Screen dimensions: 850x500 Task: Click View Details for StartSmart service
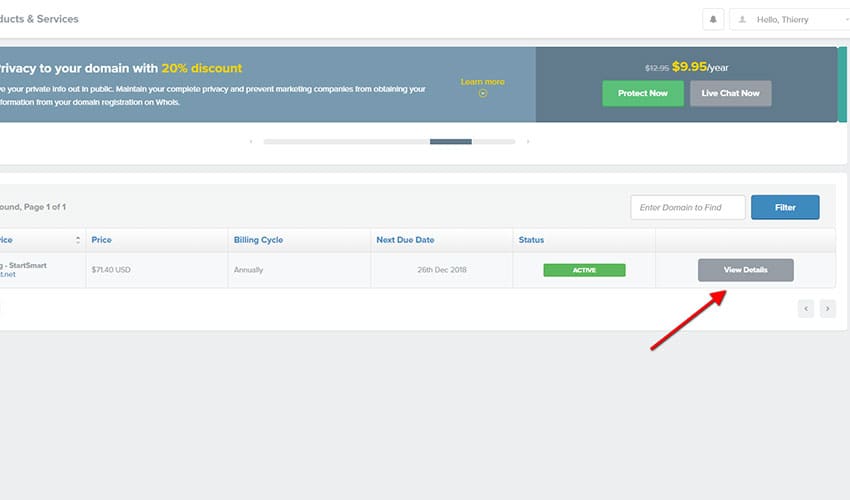(x=745, y=270)
